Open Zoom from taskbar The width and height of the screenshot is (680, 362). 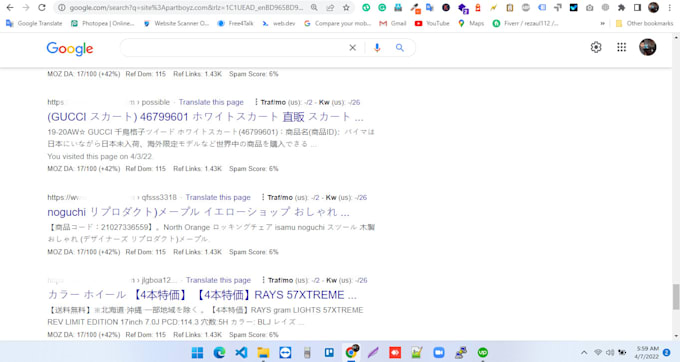click(x=439, y=352)
